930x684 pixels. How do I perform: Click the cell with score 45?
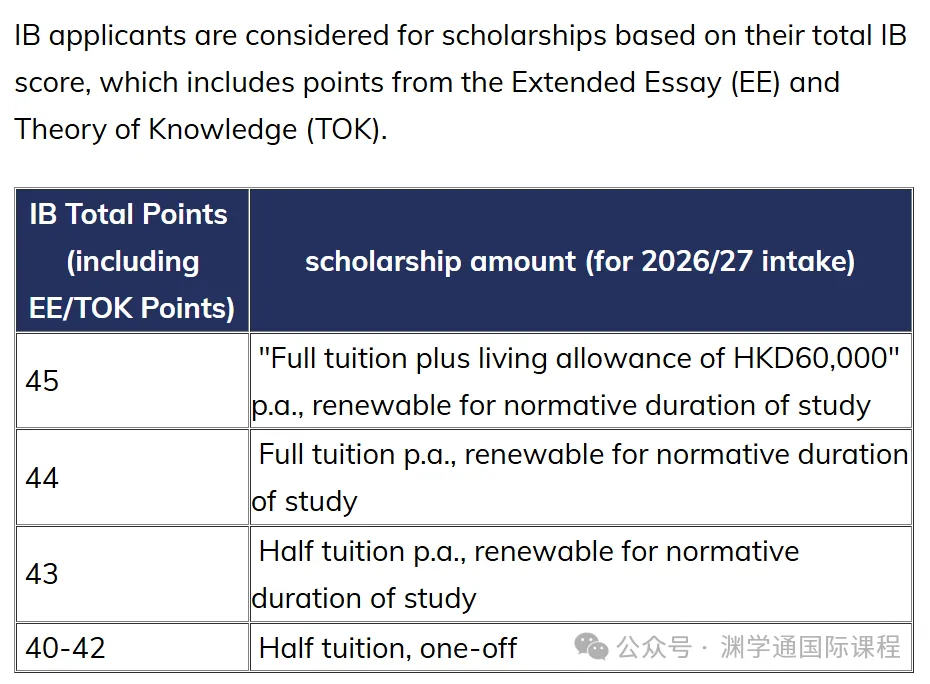tap(132, 380)
